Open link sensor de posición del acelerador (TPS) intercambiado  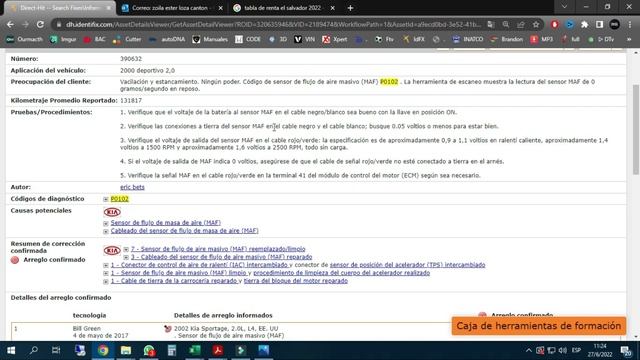(407, 265)
